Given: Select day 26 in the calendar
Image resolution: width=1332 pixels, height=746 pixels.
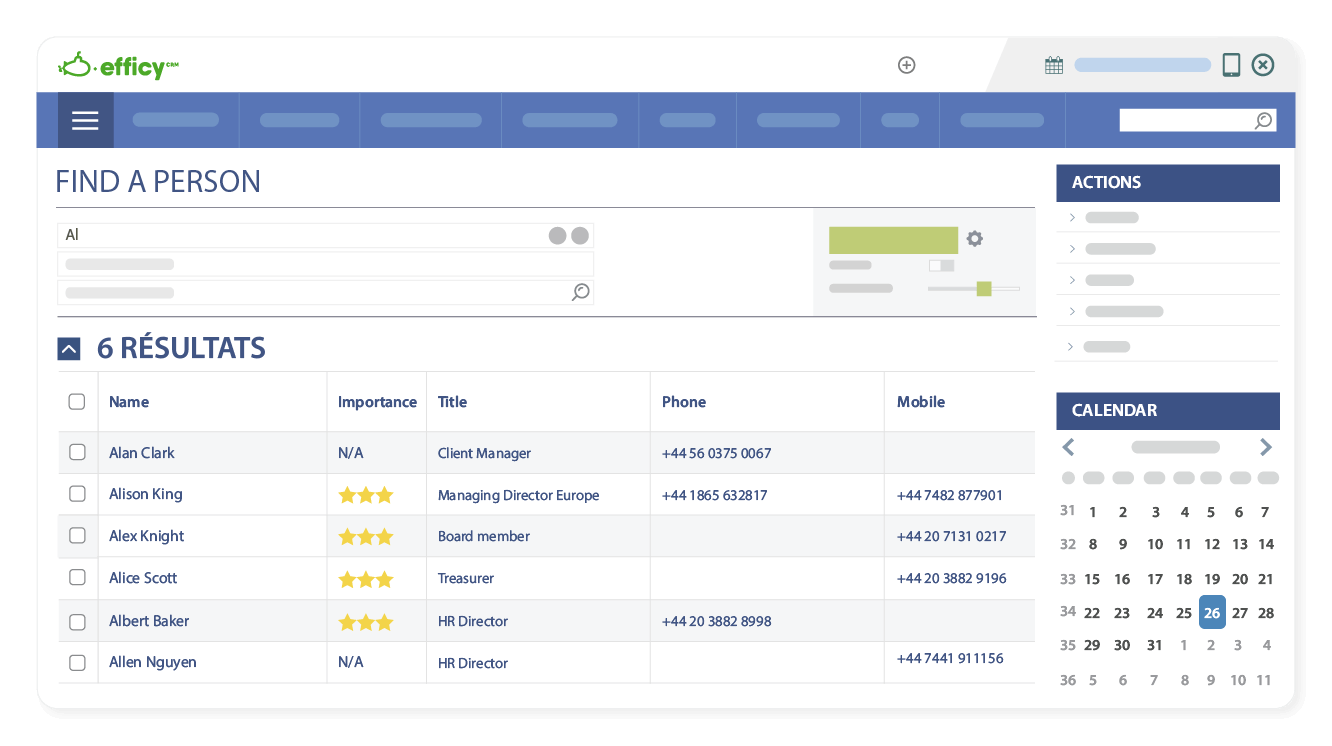Looking at the screenshot, I should 1212,612.
